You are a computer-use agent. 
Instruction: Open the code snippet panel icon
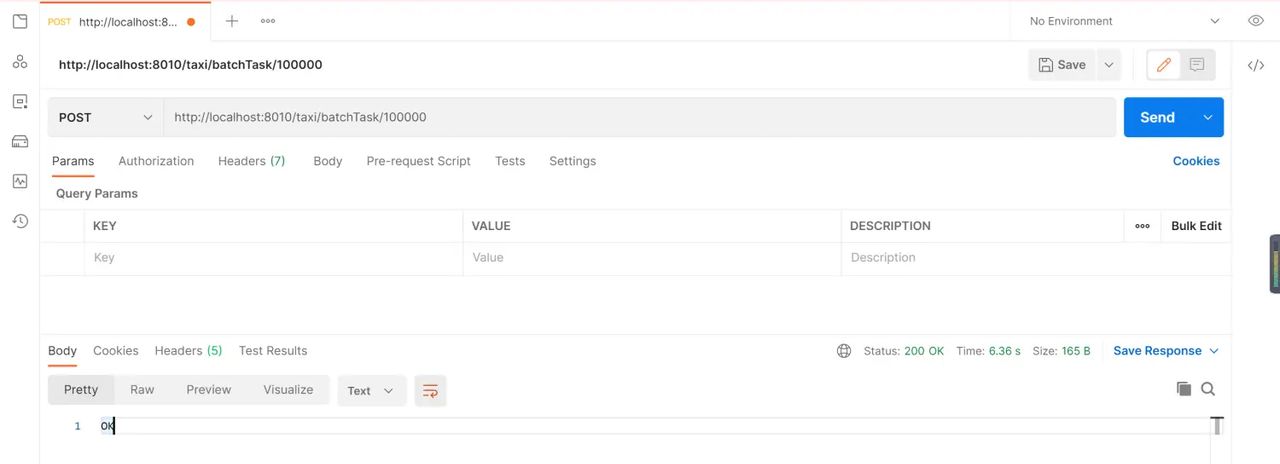coord(1256,65)
